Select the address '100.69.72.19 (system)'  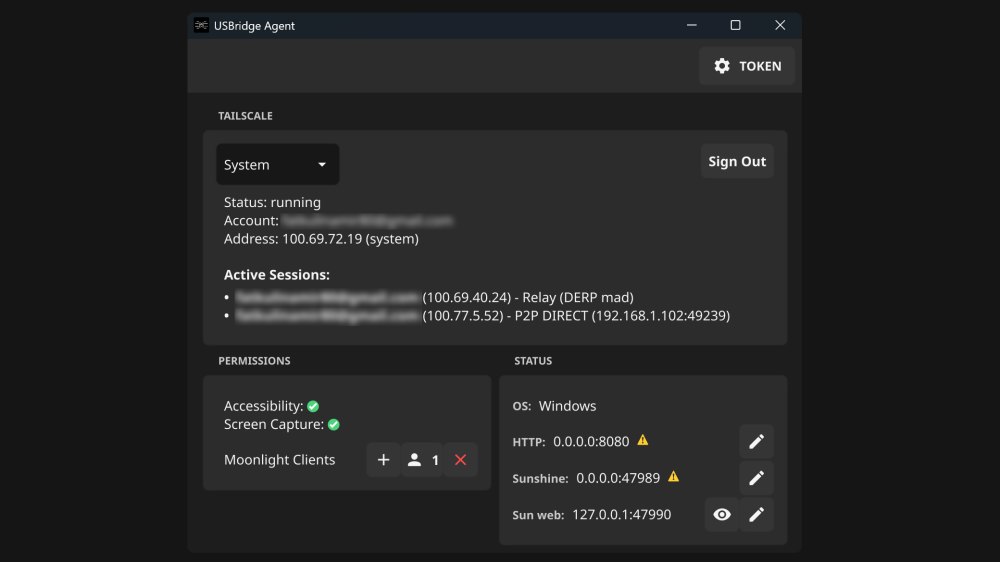coord(351,239)
